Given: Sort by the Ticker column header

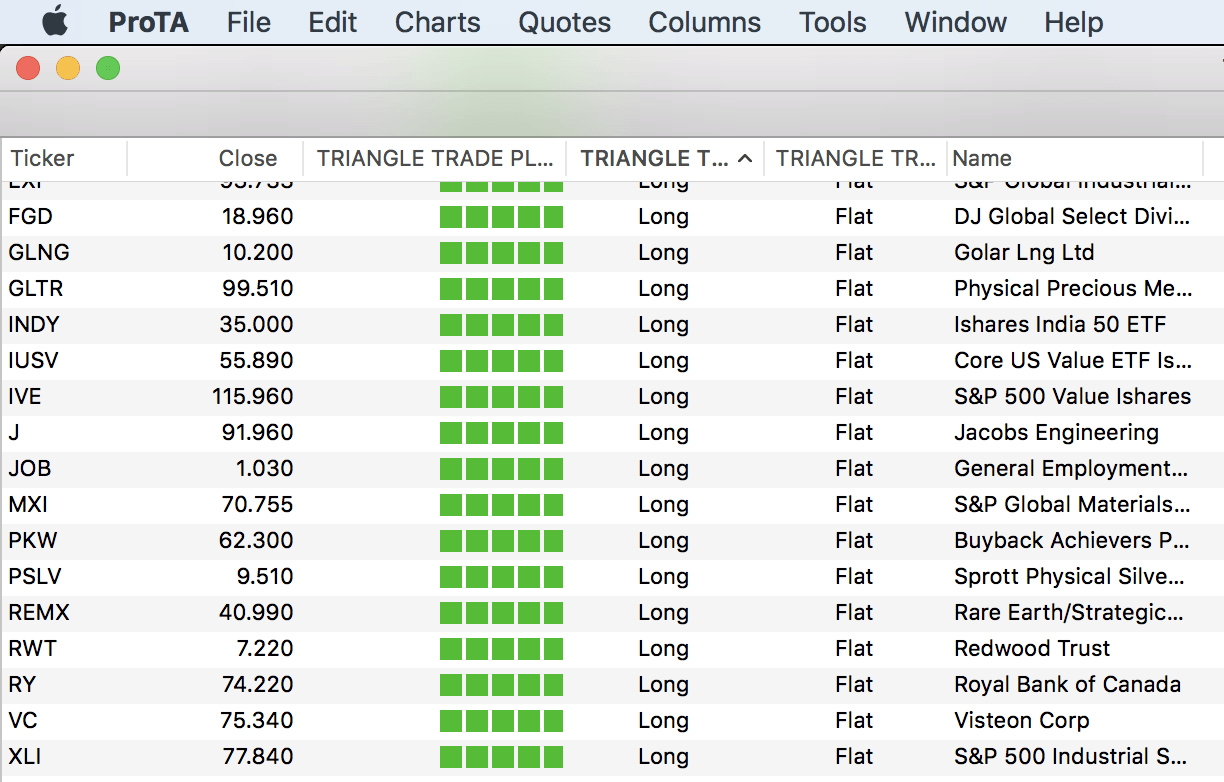Looking at the screenshot, I should click(x=64, y=158).
